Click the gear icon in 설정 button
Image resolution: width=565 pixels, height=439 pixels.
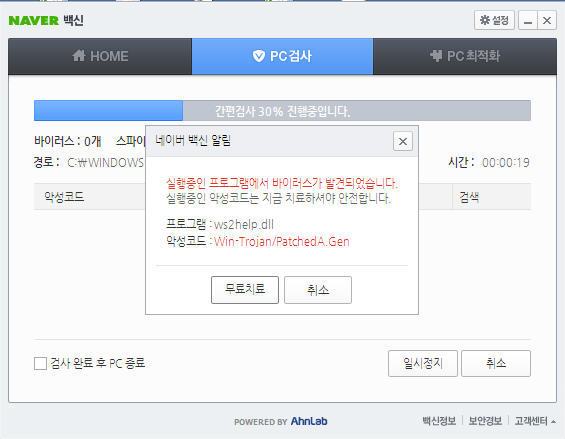click(x=485, y=20)
